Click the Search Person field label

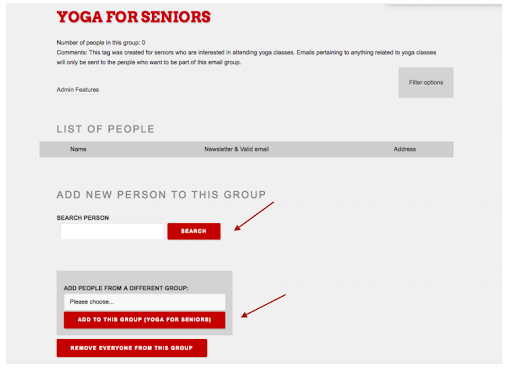pyautogui.click(x=83, y=218)
